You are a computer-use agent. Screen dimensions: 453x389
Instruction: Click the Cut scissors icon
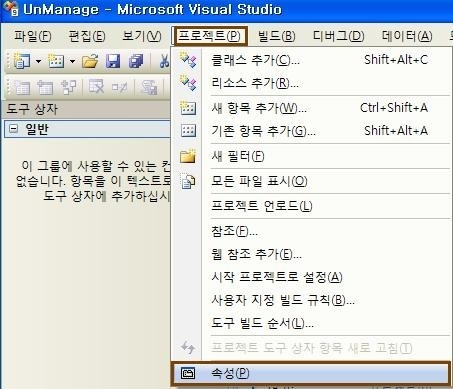pos(164,61)
